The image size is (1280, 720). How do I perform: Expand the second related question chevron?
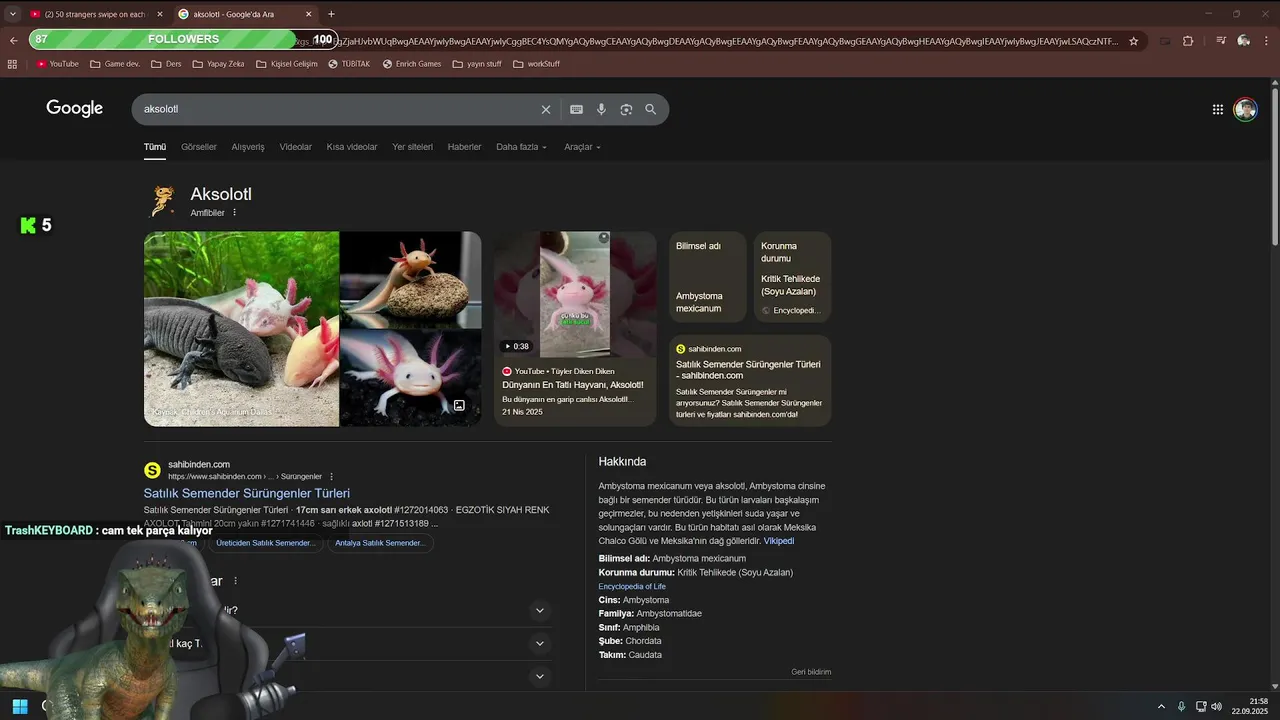[x=540, y=643]
